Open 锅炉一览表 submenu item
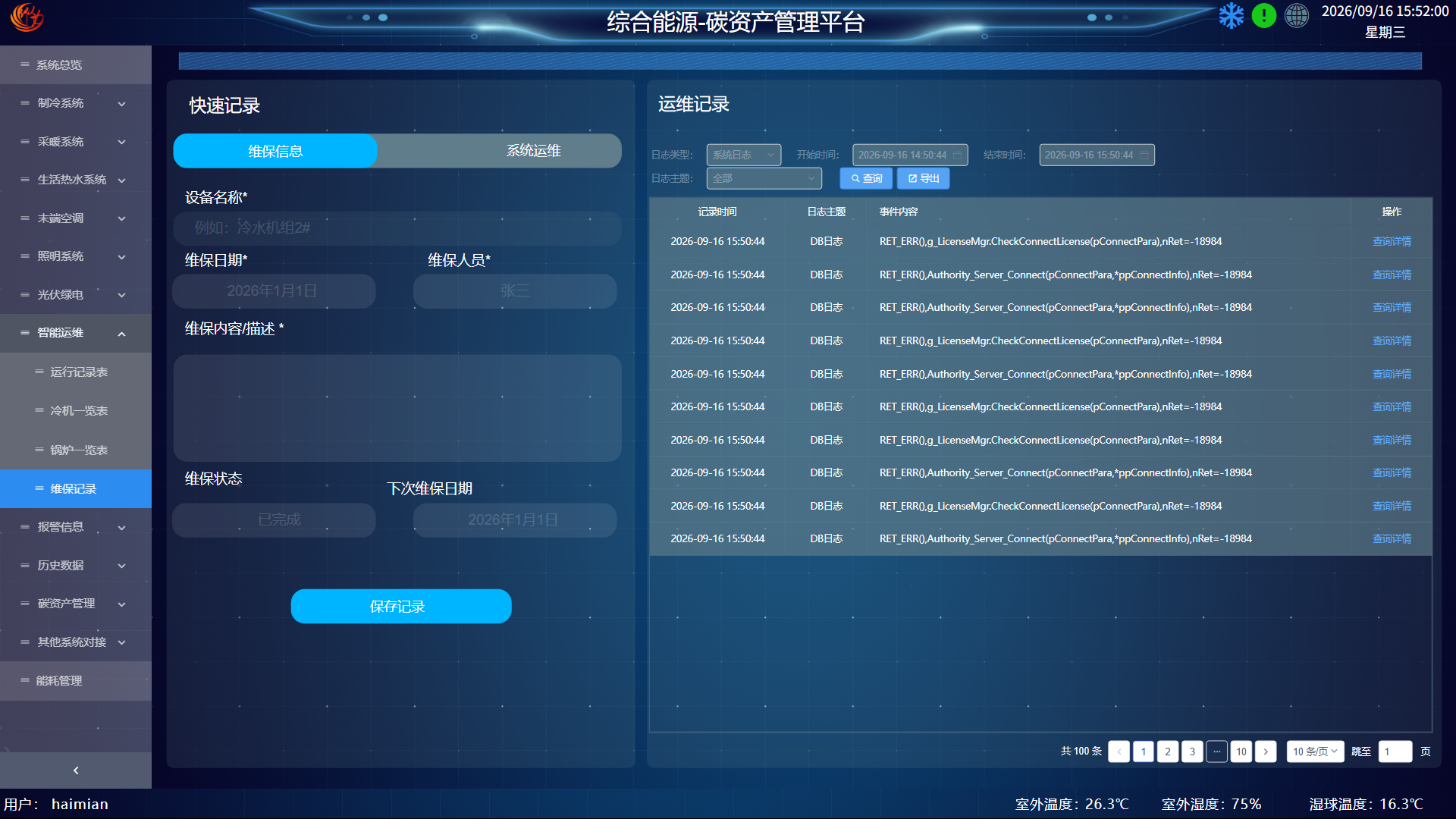This screenshot has height=819, width=1456. [76, 450]
